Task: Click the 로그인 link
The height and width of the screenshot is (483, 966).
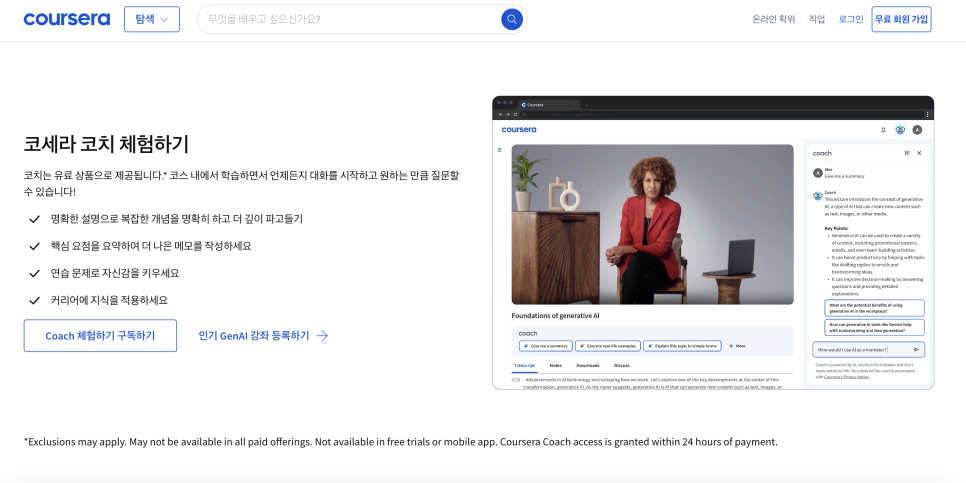Action: (x=851, y=19)
